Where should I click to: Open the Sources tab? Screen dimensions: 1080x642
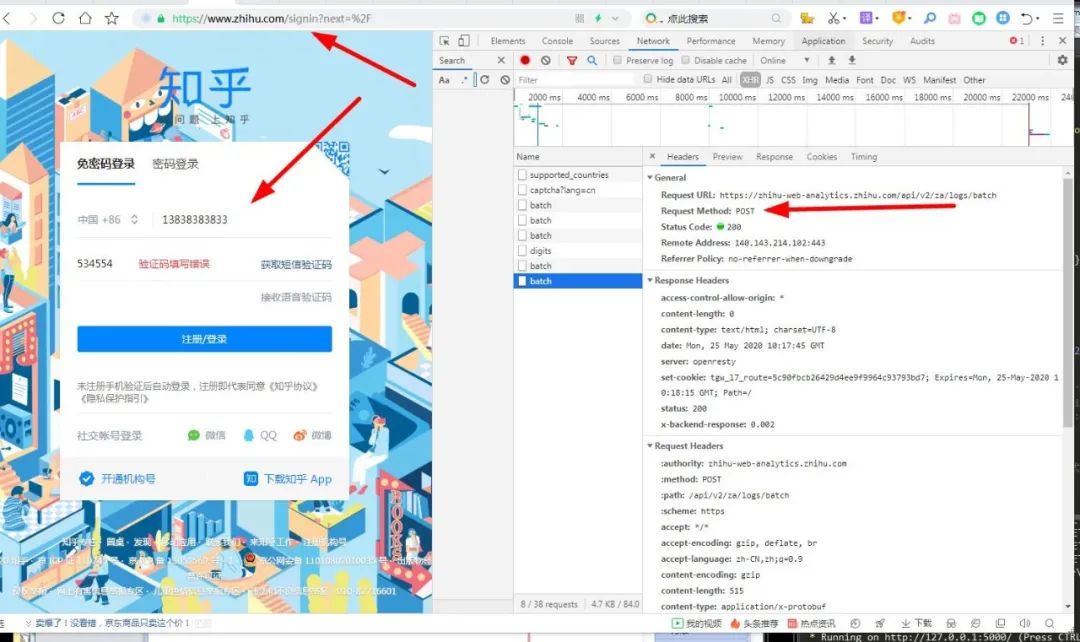pyautogui.click(x=605, y=41)
